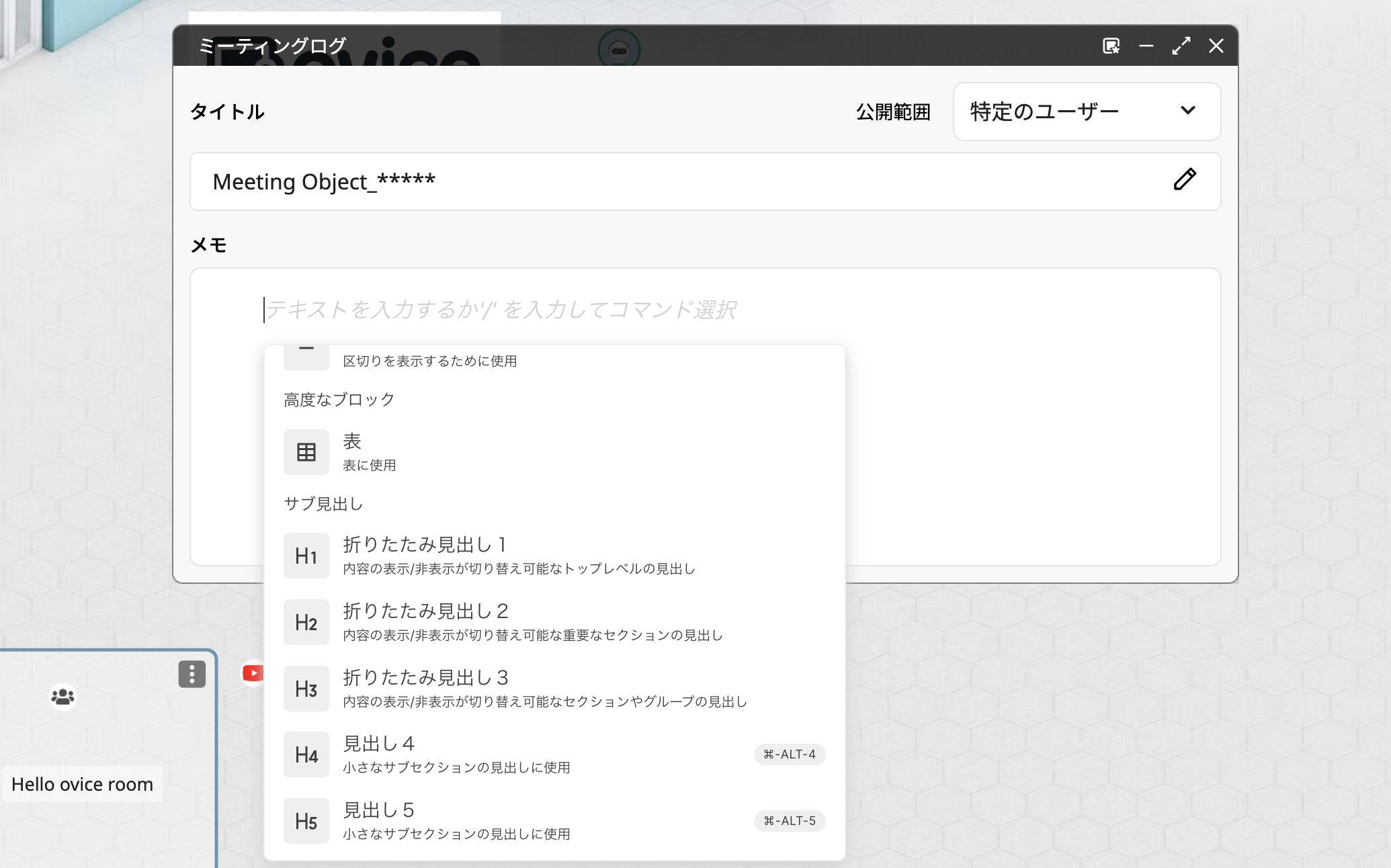Click the H4 icon
1391x868 pixels.
(x=306, y=754)
